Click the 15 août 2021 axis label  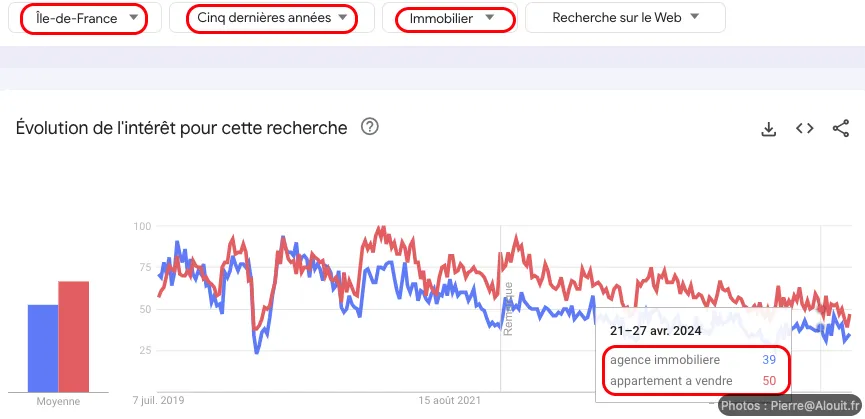449,400
